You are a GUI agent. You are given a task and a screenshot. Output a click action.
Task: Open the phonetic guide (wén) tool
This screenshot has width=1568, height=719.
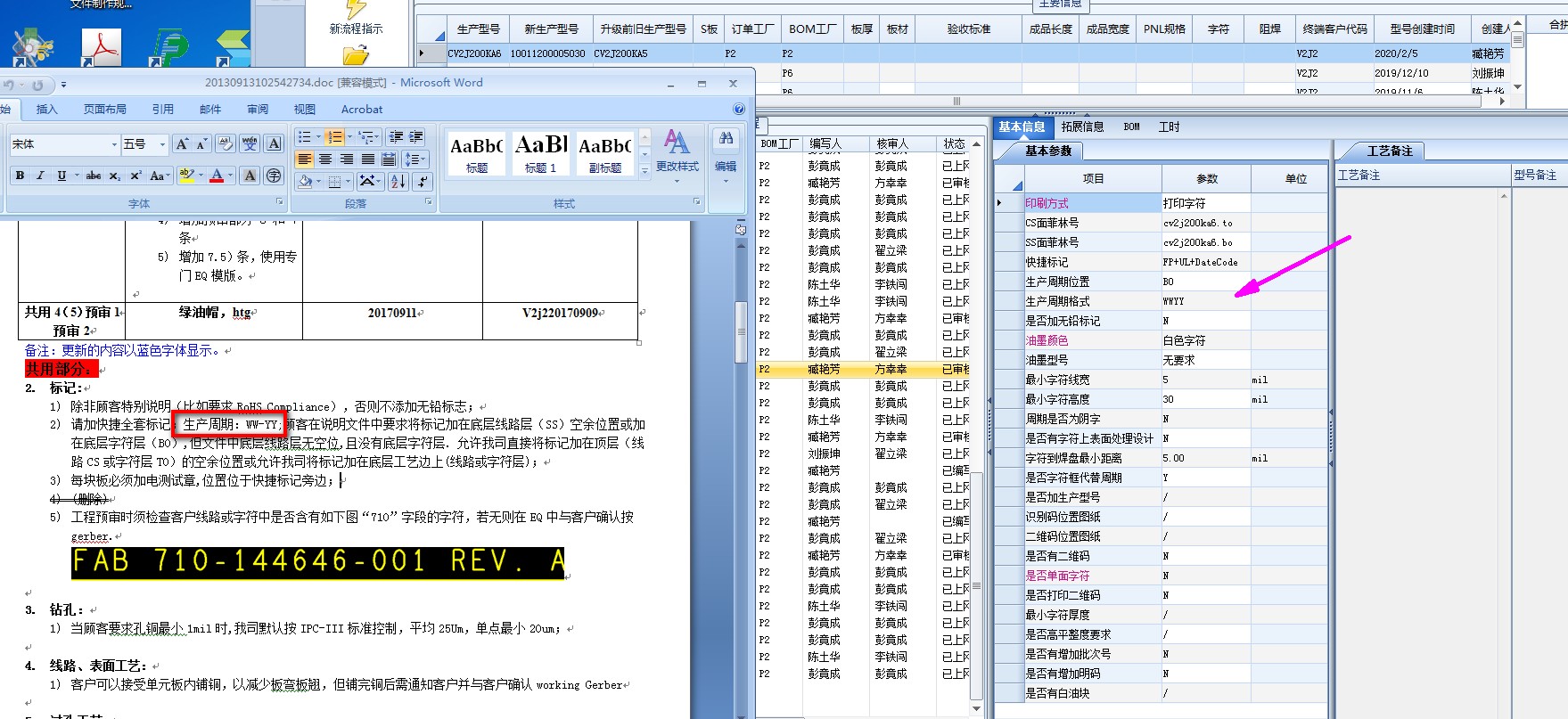coord(250,143)
